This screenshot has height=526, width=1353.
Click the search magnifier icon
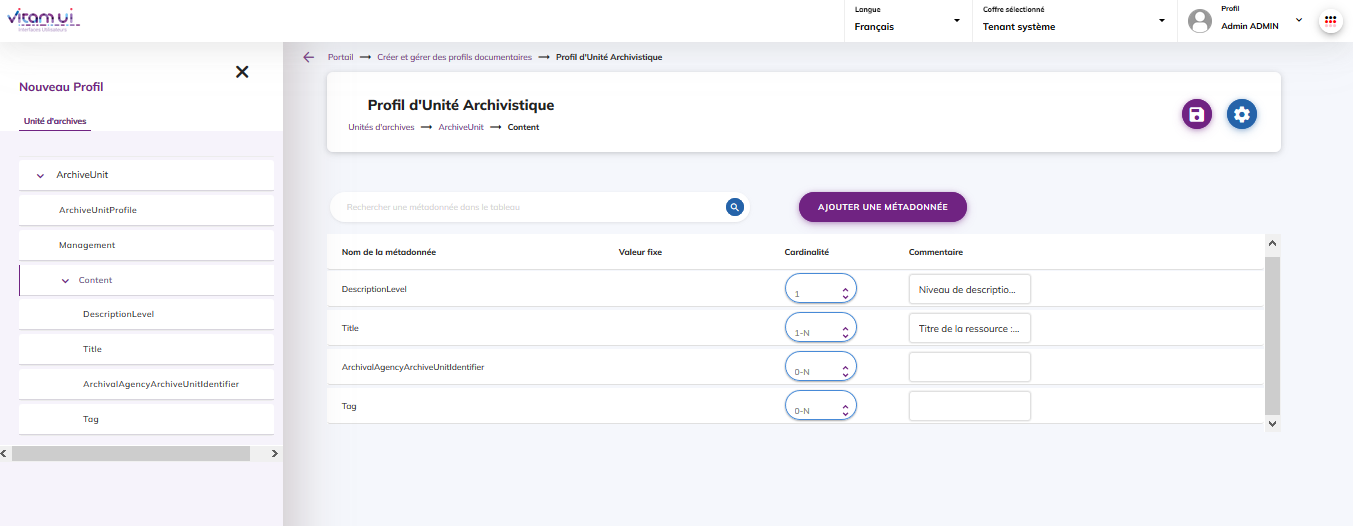(x=735, y=207)
